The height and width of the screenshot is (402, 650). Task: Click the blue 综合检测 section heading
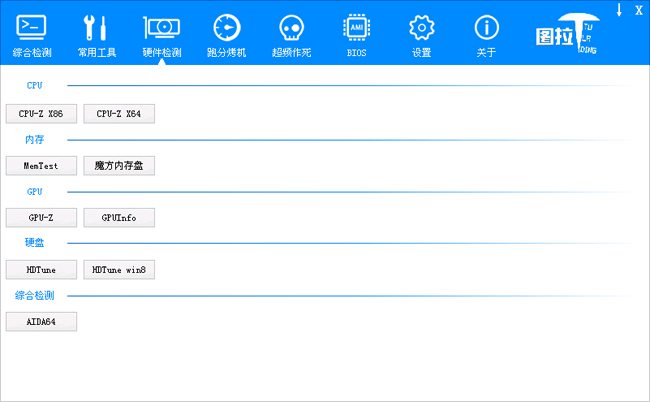coord(34,295)
